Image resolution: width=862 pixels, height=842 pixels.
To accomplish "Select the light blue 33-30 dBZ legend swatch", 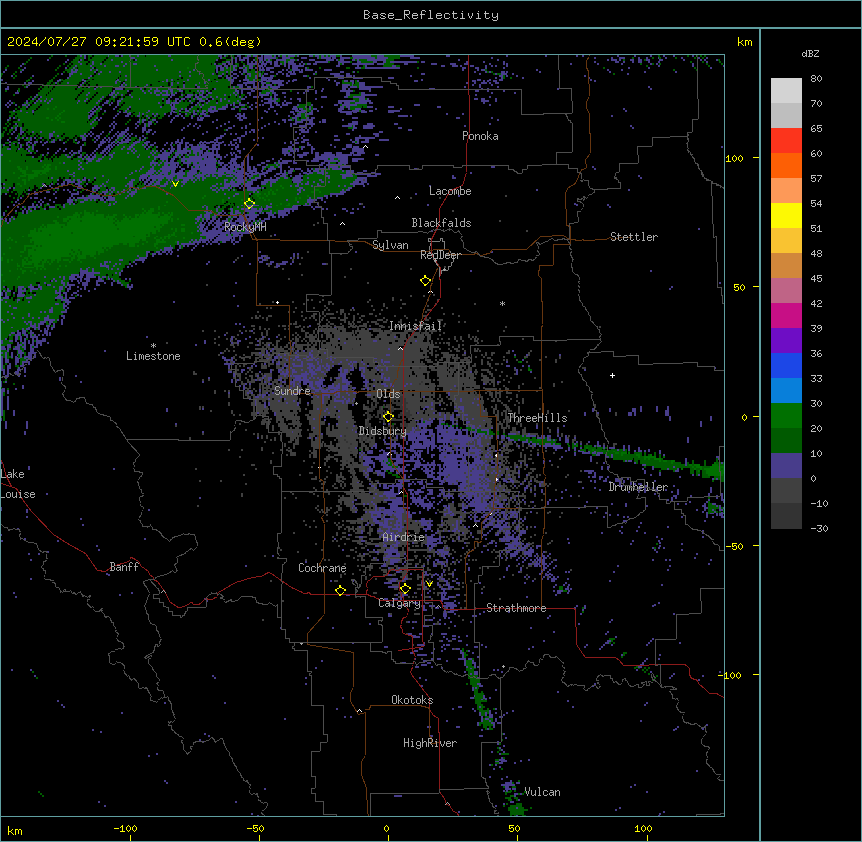I will 786,391.
